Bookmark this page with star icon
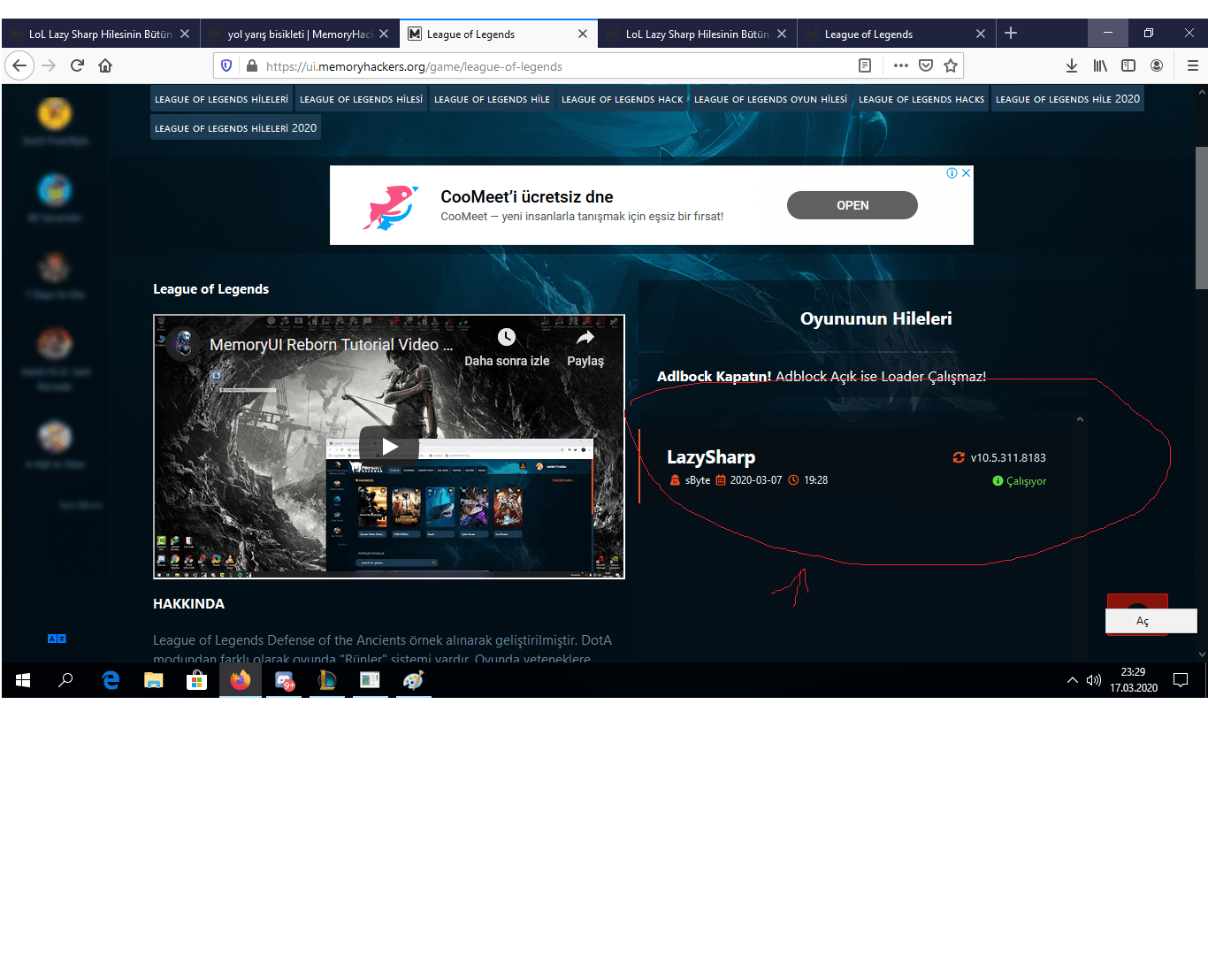 coord(951,65)
